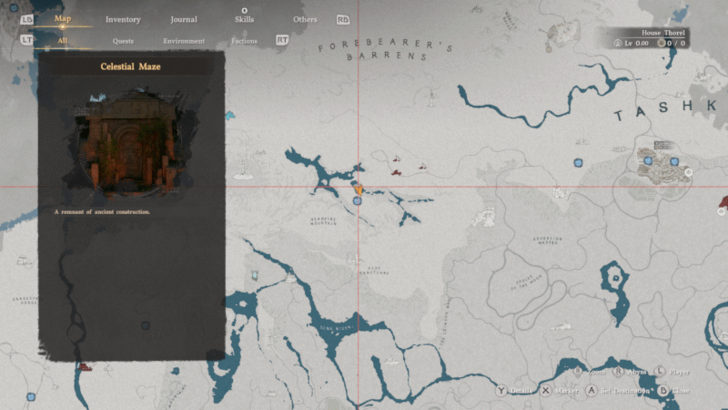Open the Skills tab

[244, 20]
